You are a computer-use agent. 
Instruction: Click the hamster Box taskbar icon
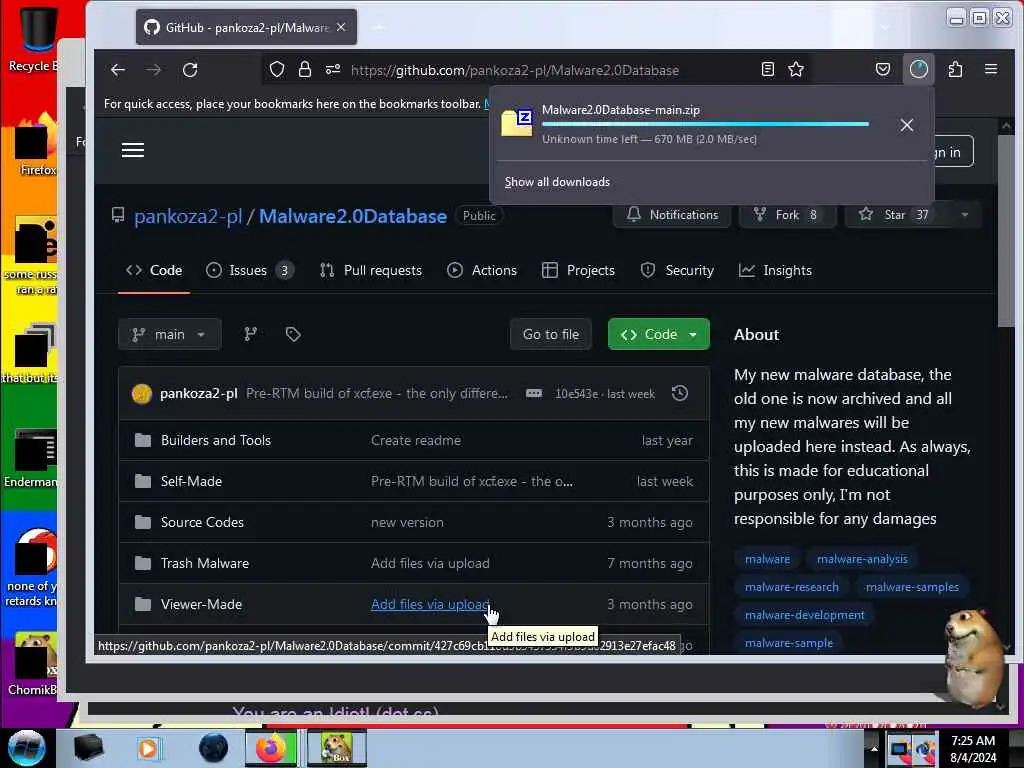coord(336,748)
